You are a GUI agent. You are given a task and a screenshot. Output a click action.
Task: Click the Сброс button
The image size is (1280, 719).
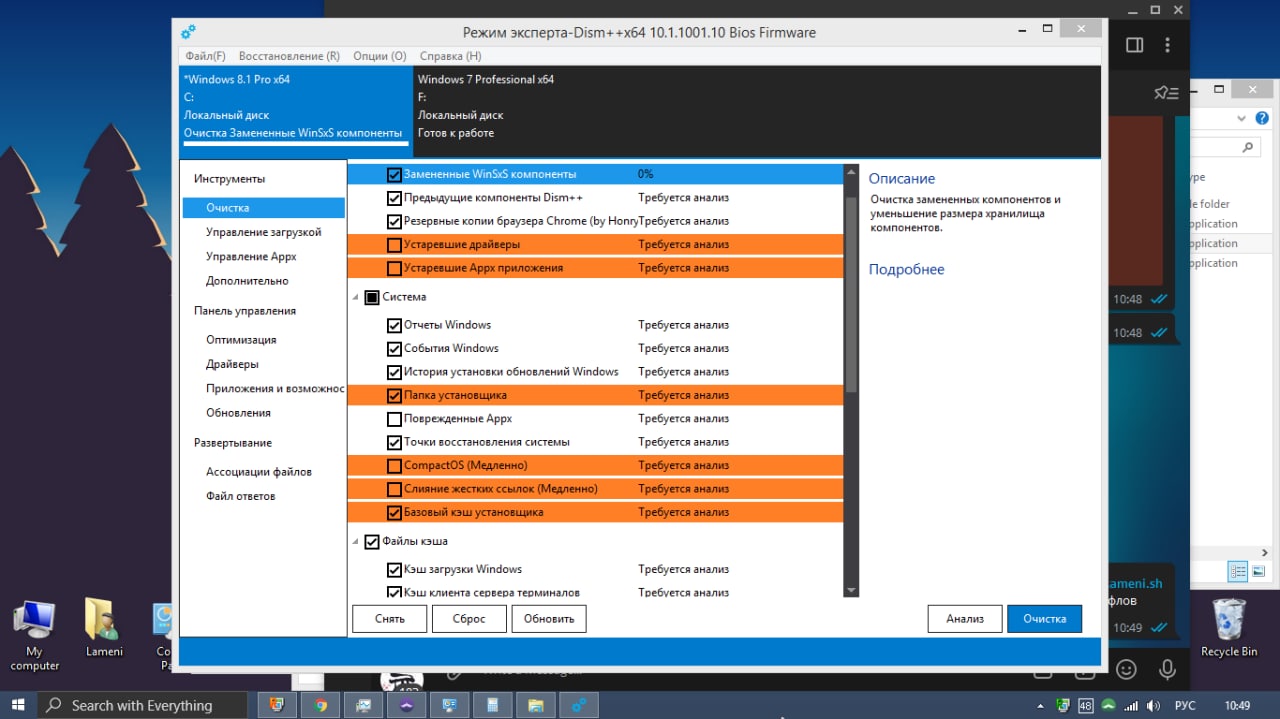(x=469, y=619)
